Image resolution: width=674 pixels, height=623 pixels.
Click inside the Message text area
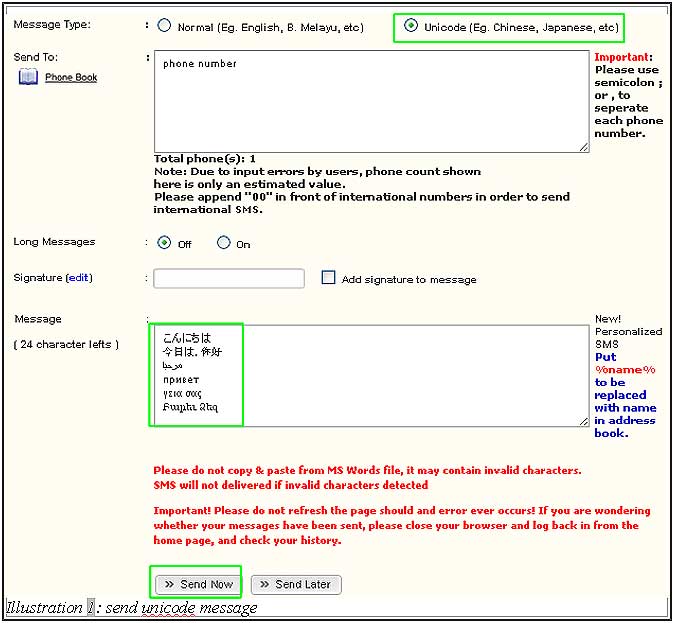[x=371, y=376]
